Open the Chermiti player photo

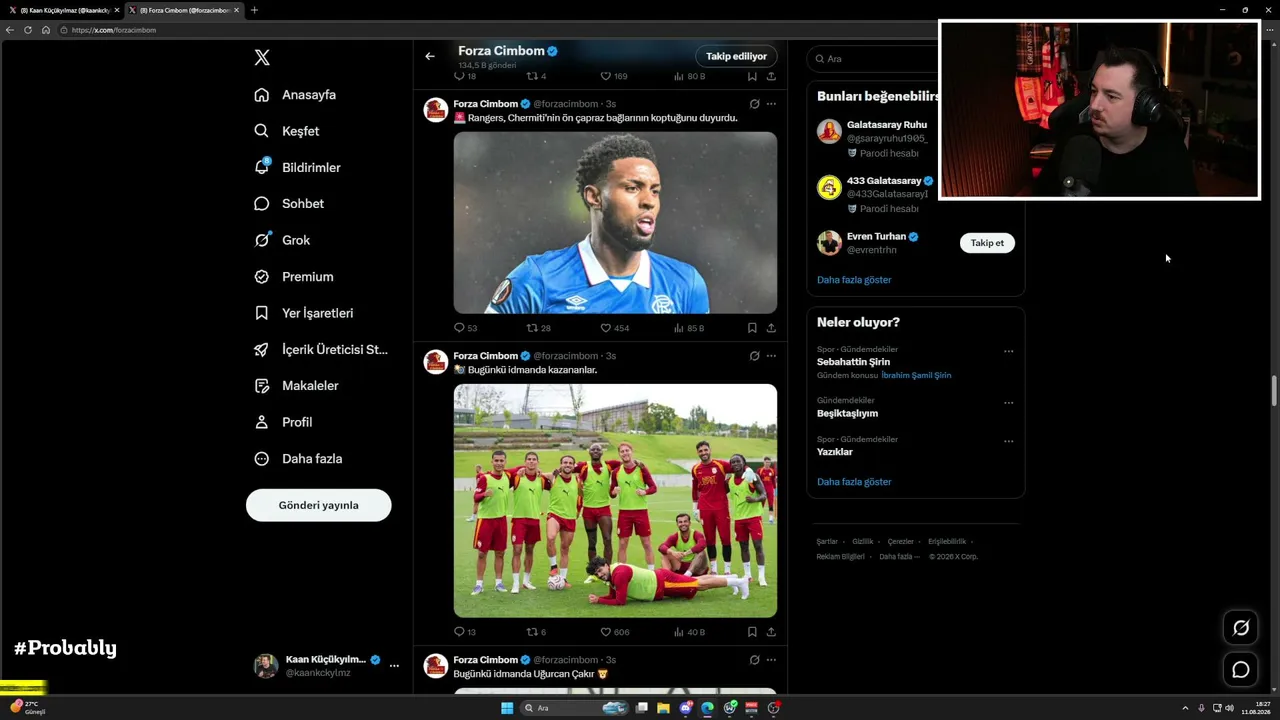tap(615, 223)
